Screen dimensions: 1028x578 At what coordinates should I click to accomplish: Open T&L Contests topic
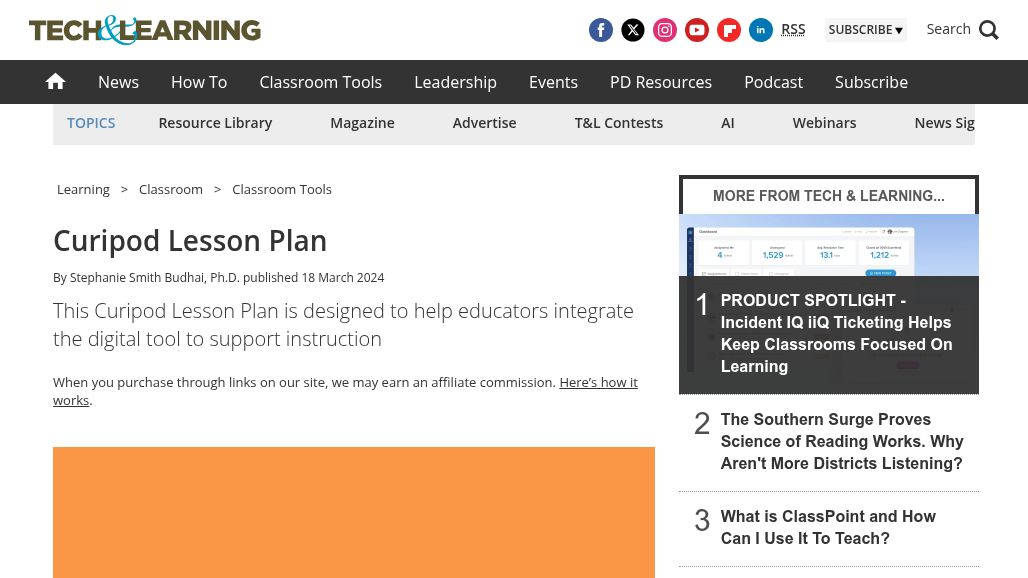(x=619, y=123)
